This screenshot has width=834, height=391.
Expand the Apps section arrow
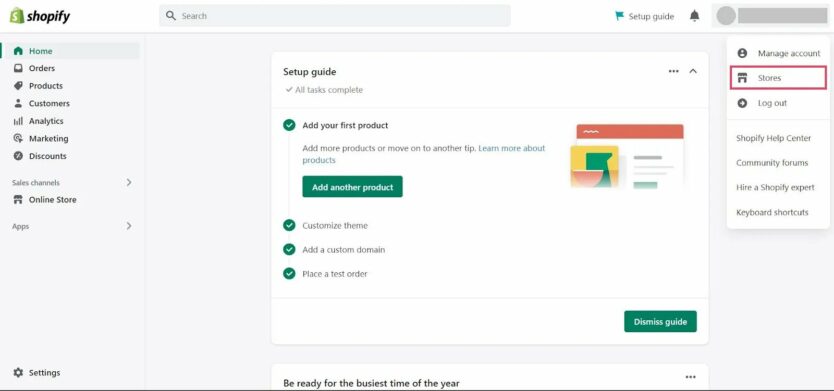tap(129, 226)
